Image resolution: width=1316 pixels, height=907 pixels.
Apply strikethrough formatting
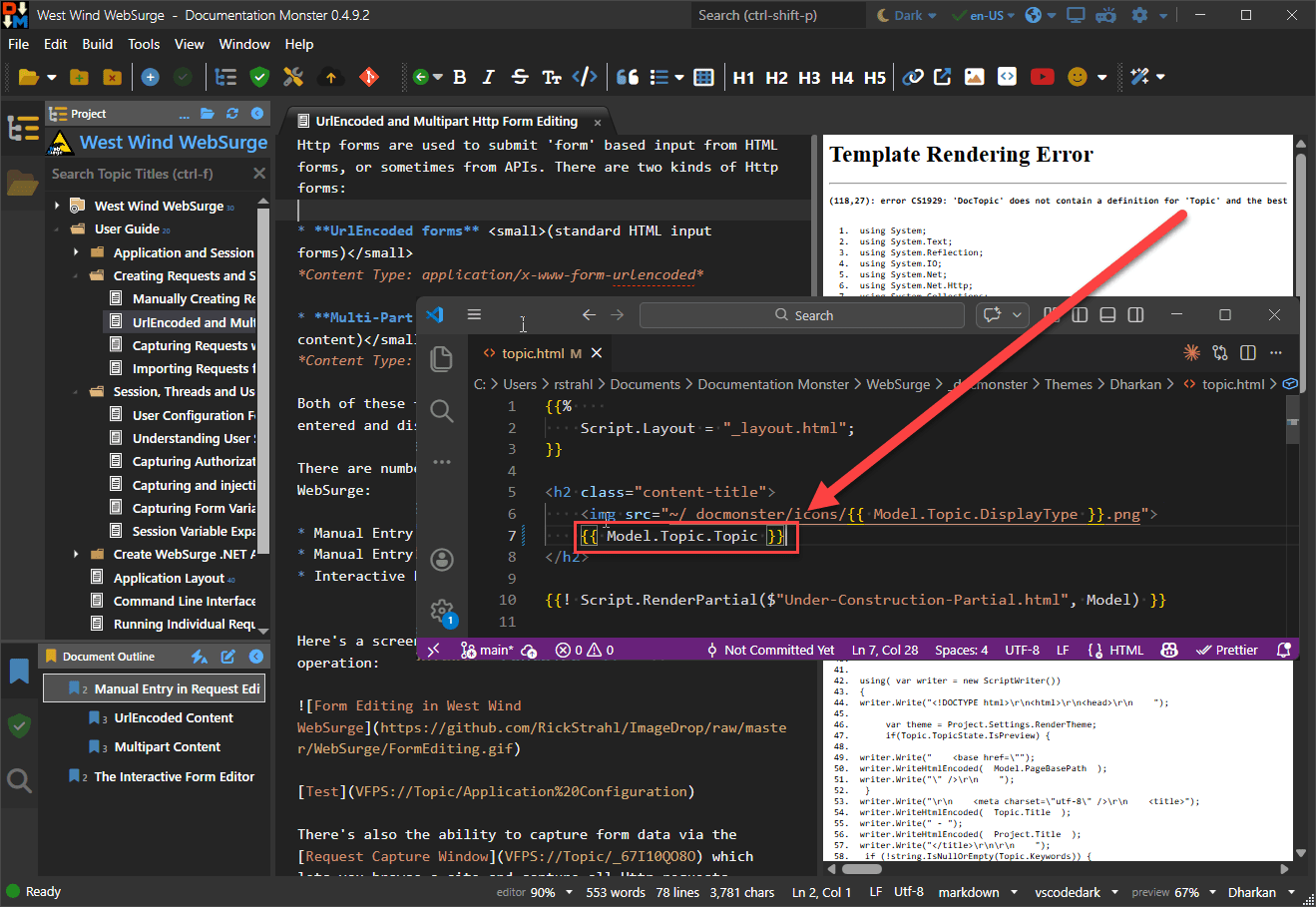[519, 77]
